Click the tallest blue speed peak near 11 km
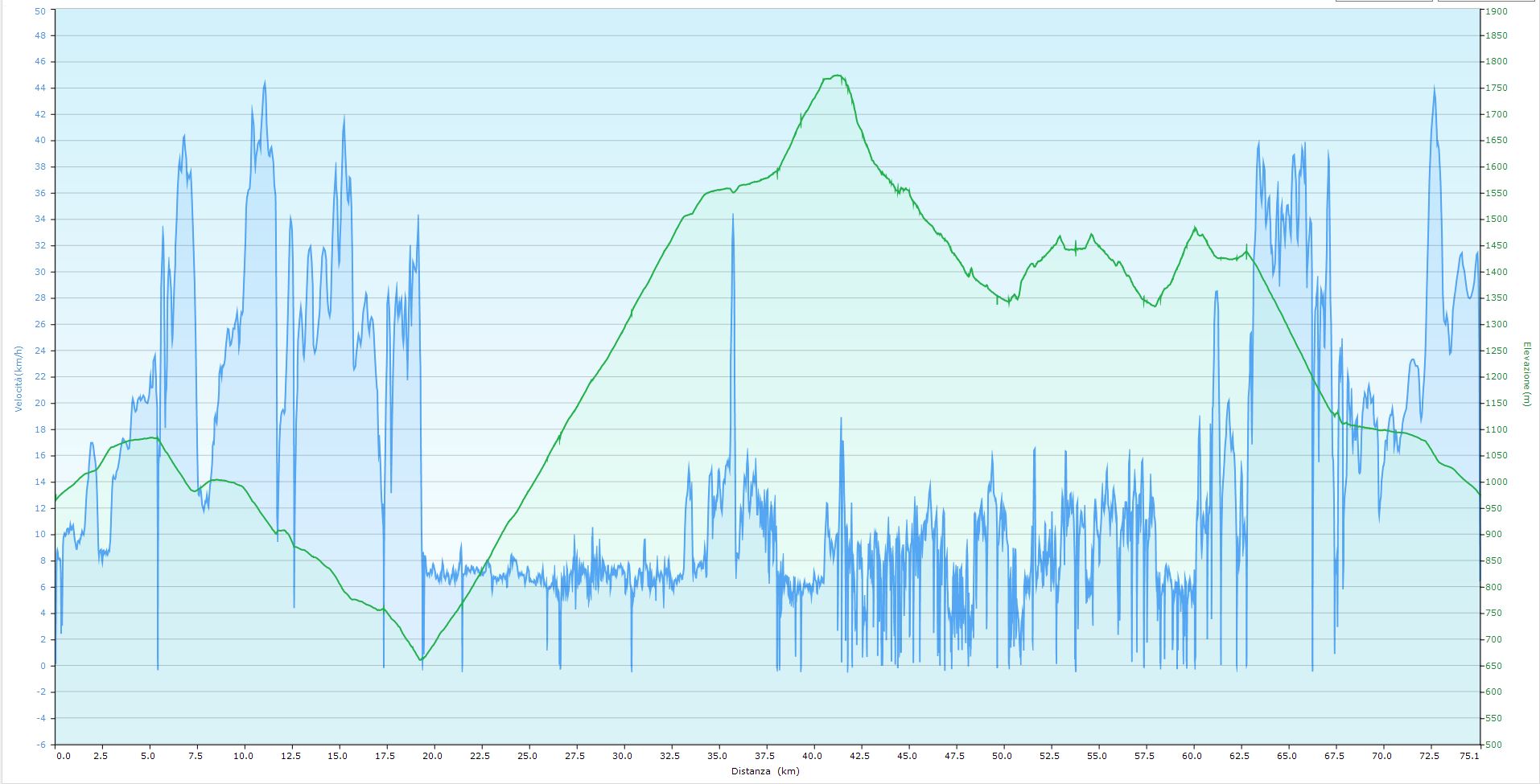Viewport: 1540px width, 784px height. pos(265,82)
